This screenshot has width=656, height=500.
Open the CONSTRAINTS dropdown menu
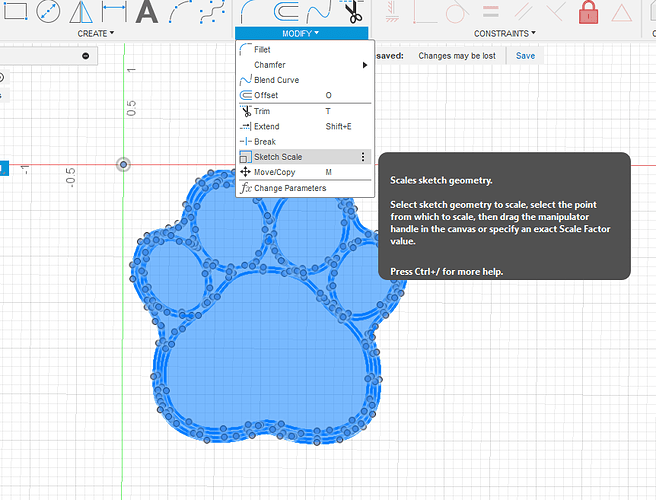tap(505, 33)
